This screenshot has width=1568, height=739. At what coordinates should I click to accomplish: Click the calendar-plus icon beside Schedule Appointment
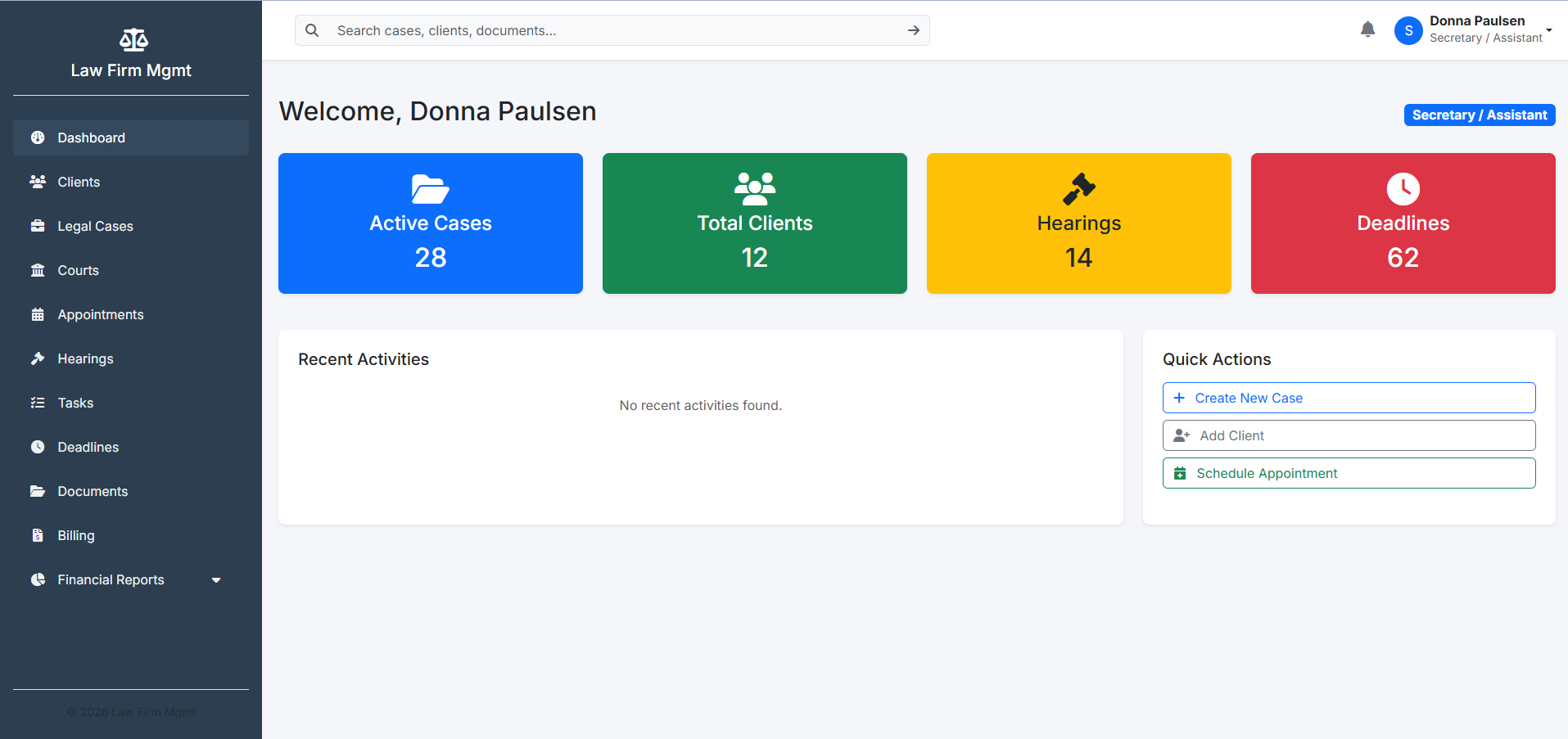click(x=1180, y=473)
